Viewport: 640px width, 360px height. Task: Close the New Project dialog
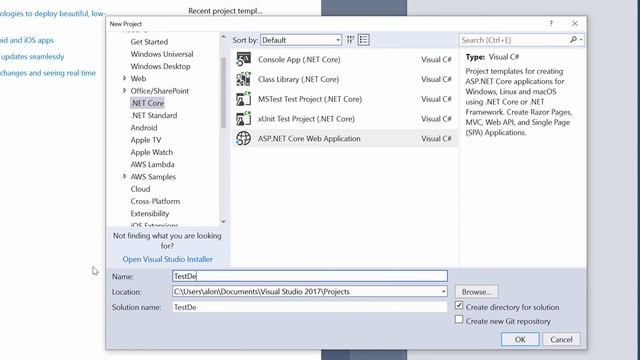click(x=575, y=24)
